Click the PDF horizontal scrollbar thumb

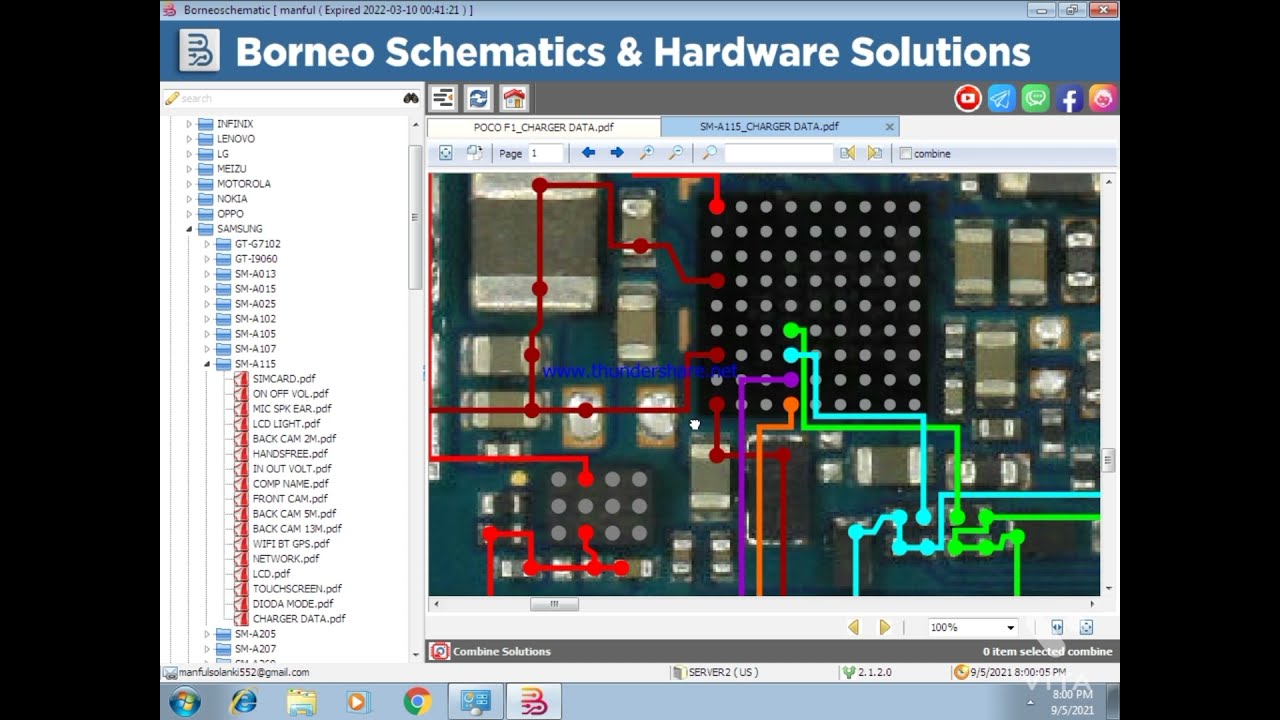pyautogui.click(x=553, y=604)
